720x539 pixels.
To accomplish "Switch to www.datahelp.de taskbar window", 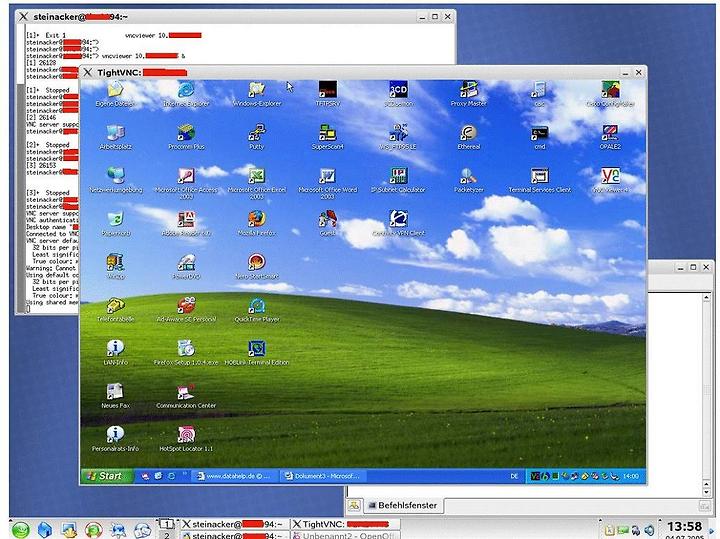I will coord(235,476).
